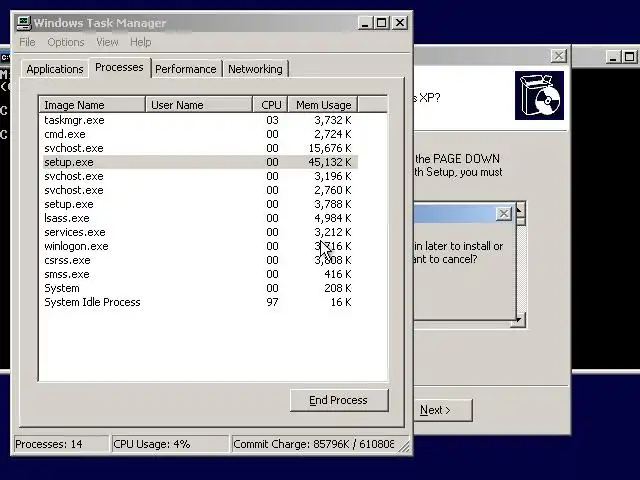Select the taskmgr.exe process row
The image size is (640, 480).
click(x=200, y=120)
